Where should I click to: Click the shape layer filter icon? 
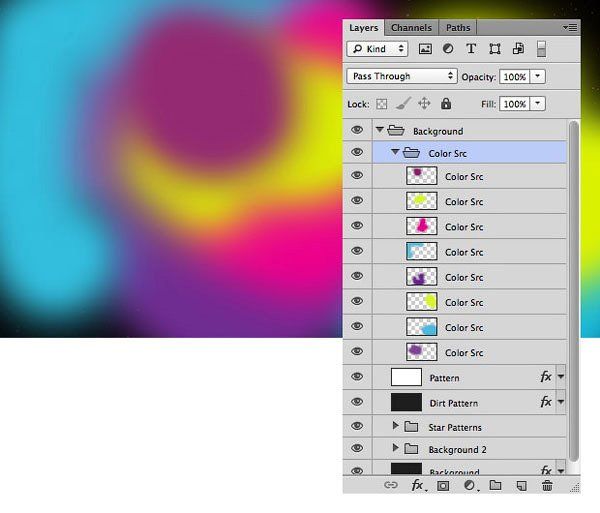point(494,49)
